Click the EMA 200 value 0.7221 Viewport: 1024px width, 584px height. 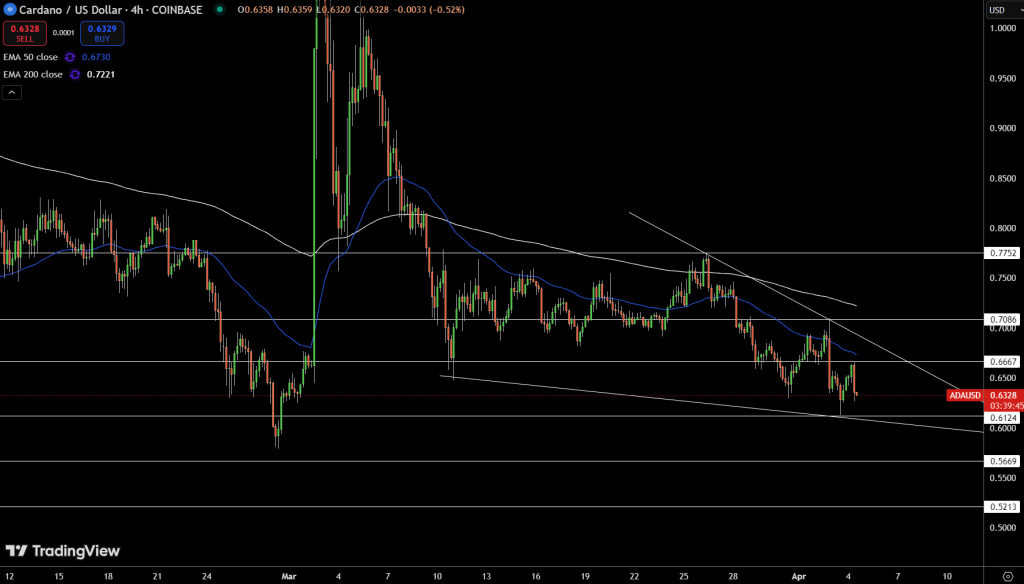[101, 74]
